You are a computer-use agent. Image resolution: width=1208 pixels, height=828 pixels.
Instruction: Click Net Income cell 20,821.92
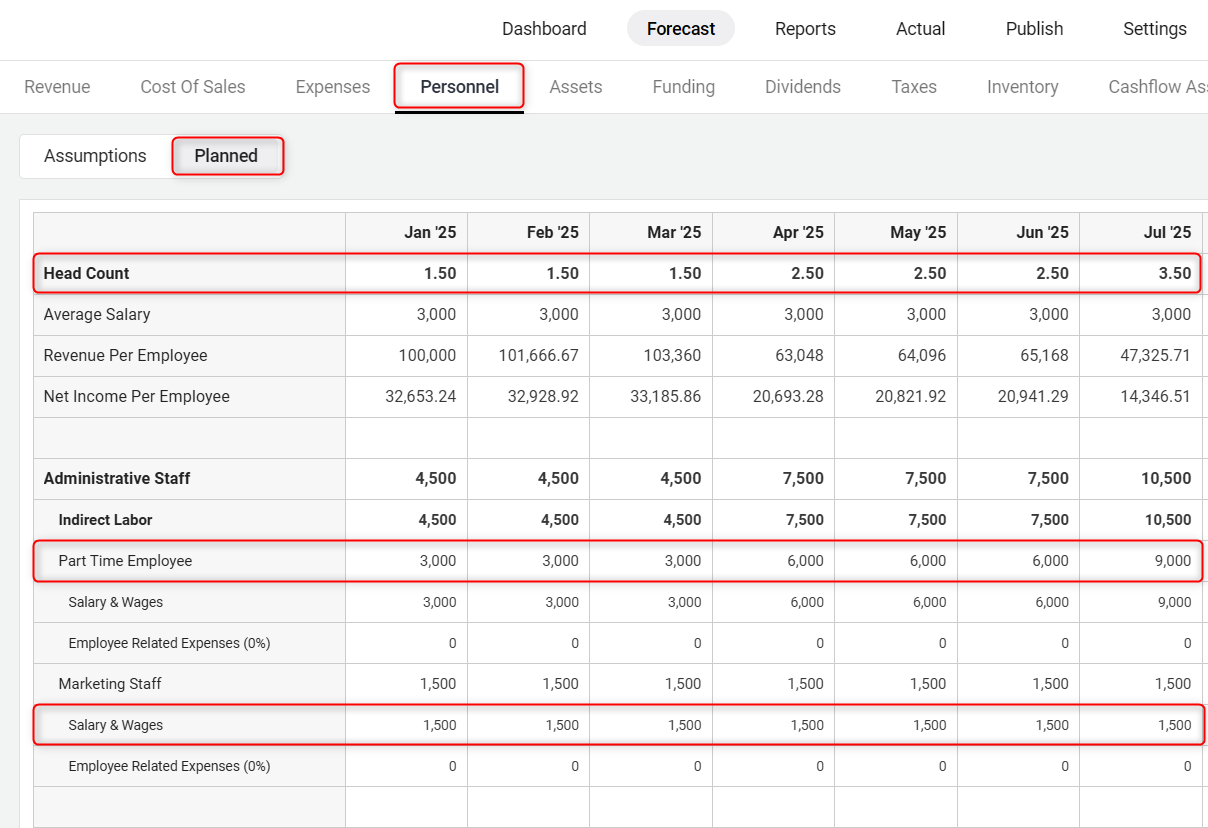point(911,396)
